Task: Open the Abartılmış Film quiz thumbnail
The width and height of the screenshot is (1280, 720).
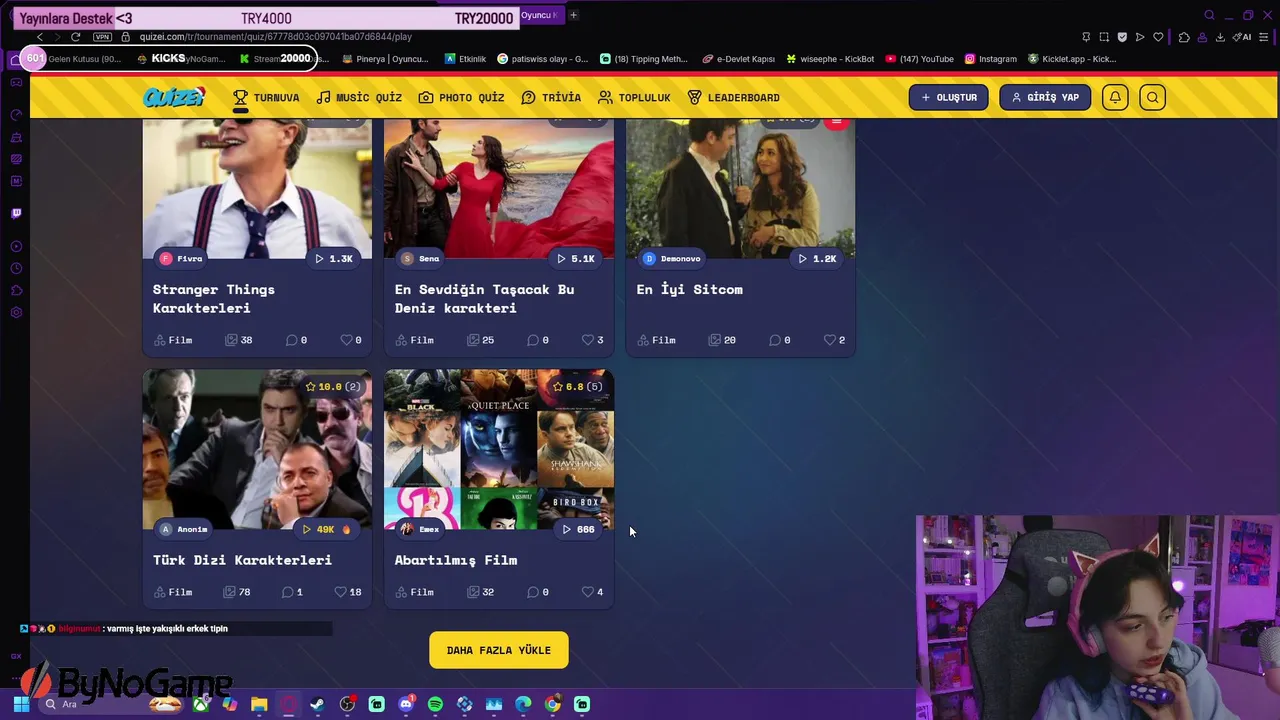Action: point(499,450)
